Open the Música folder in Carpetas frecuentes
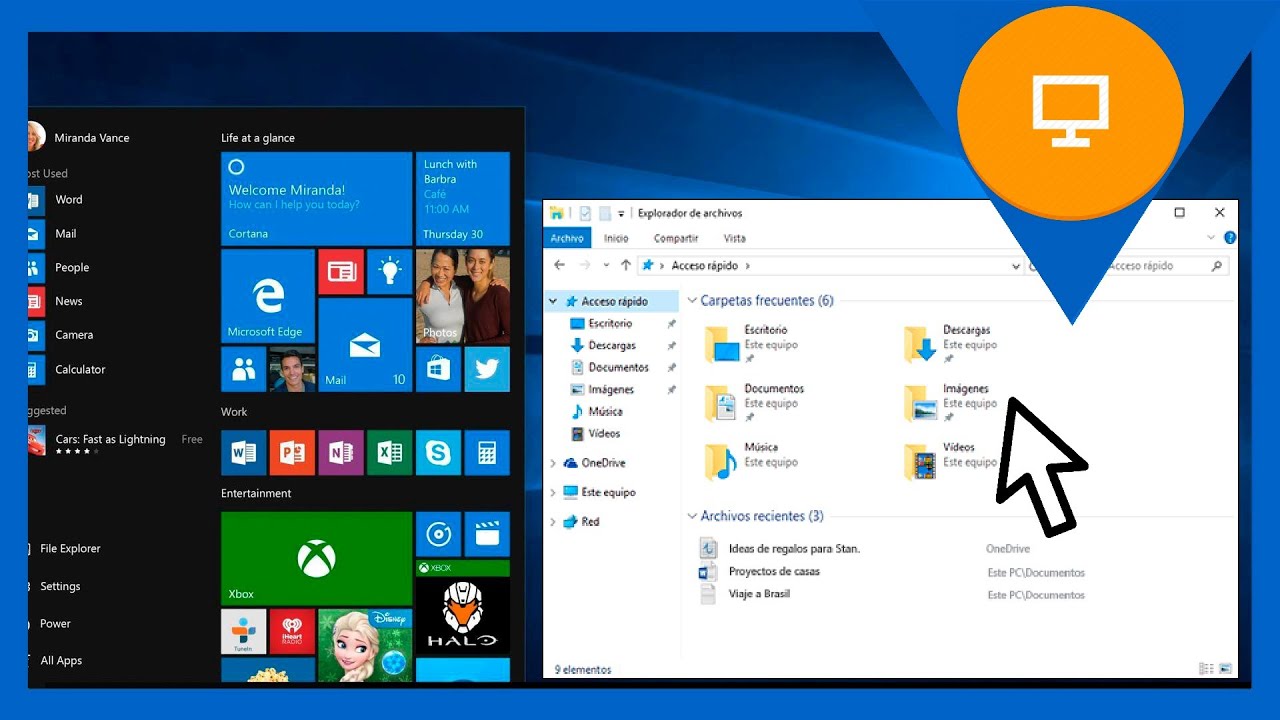 753,461
